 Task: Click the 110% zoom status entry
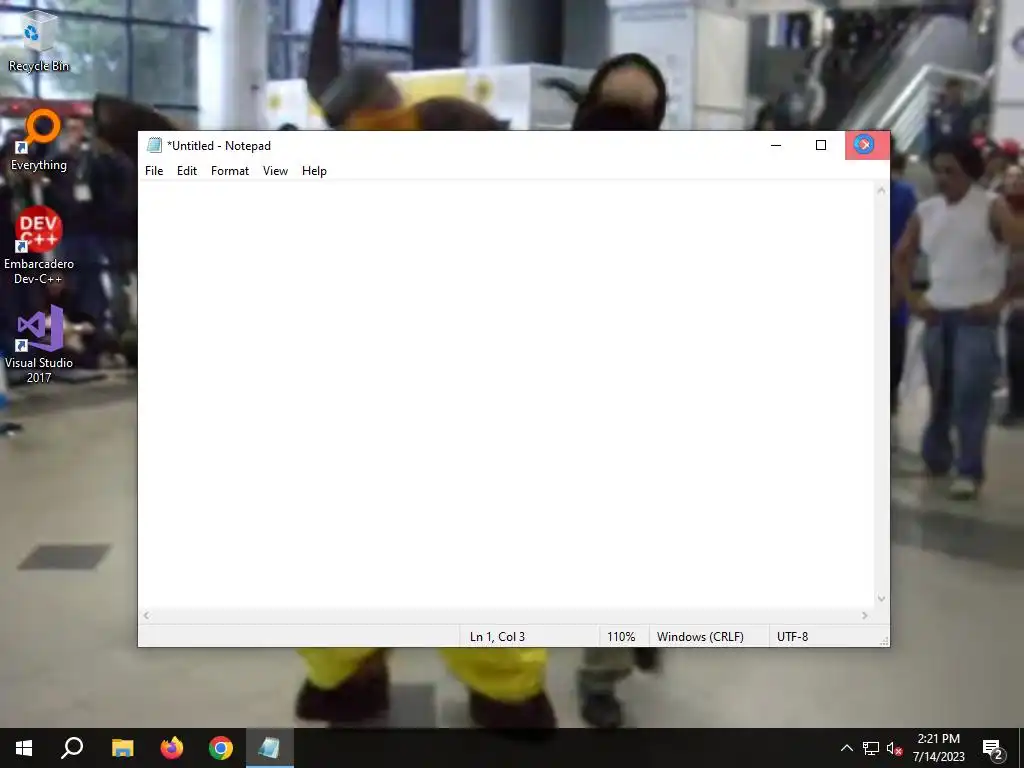[621, 637]
